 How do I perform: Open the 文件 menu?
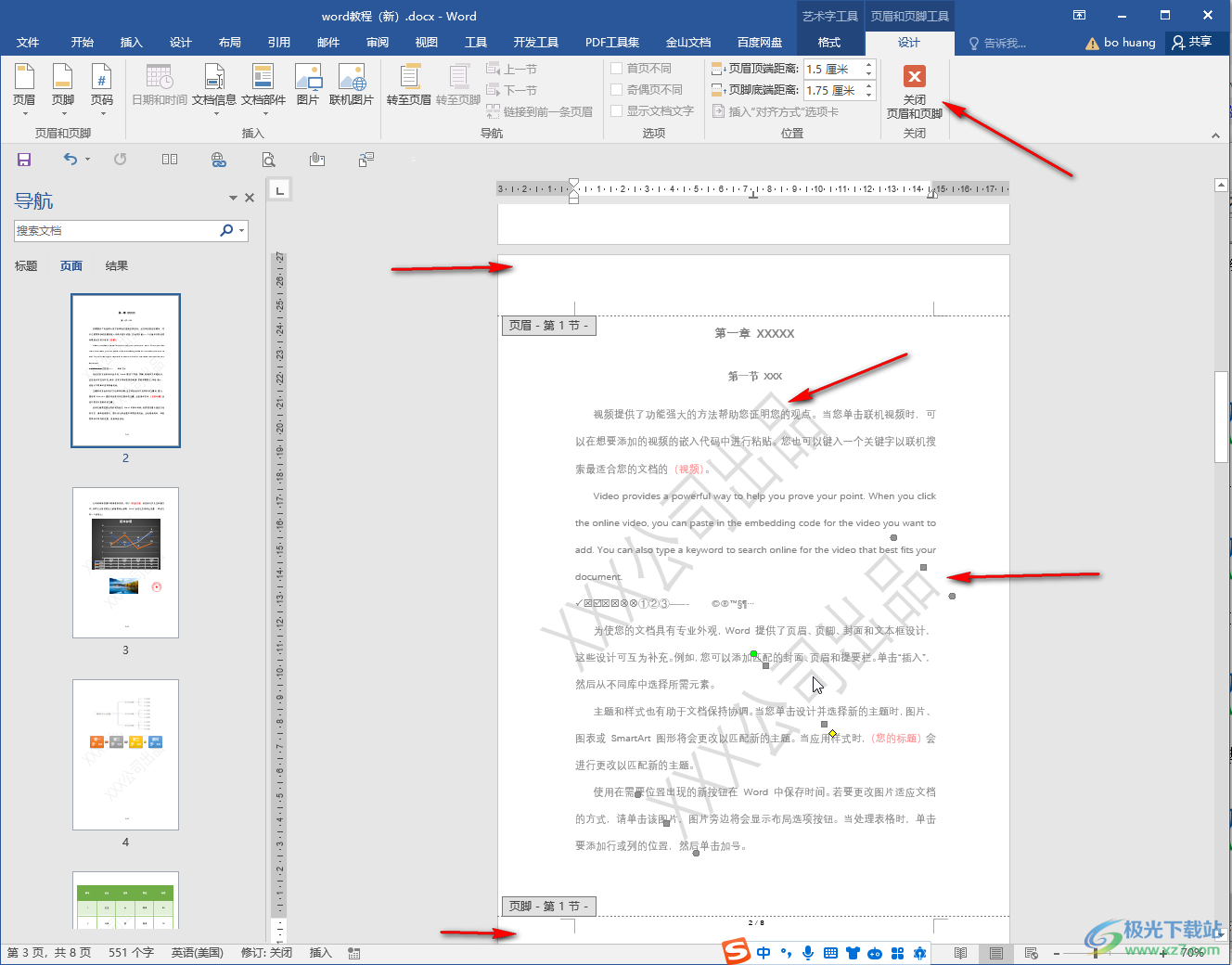pos(28,43)
